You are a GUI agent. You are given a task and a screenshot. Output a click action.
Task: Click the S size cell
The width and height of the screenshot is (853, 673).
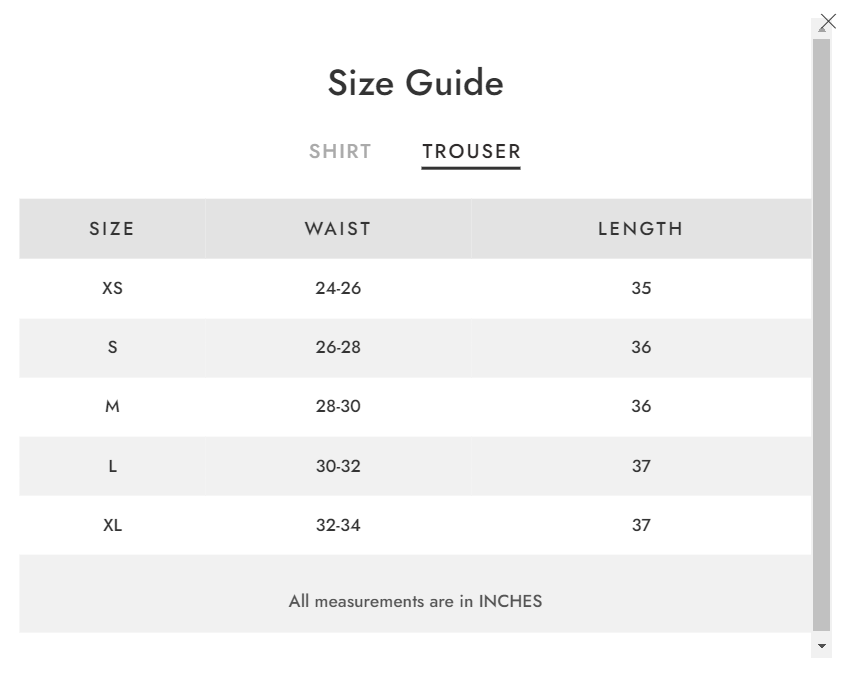[113, 347]
